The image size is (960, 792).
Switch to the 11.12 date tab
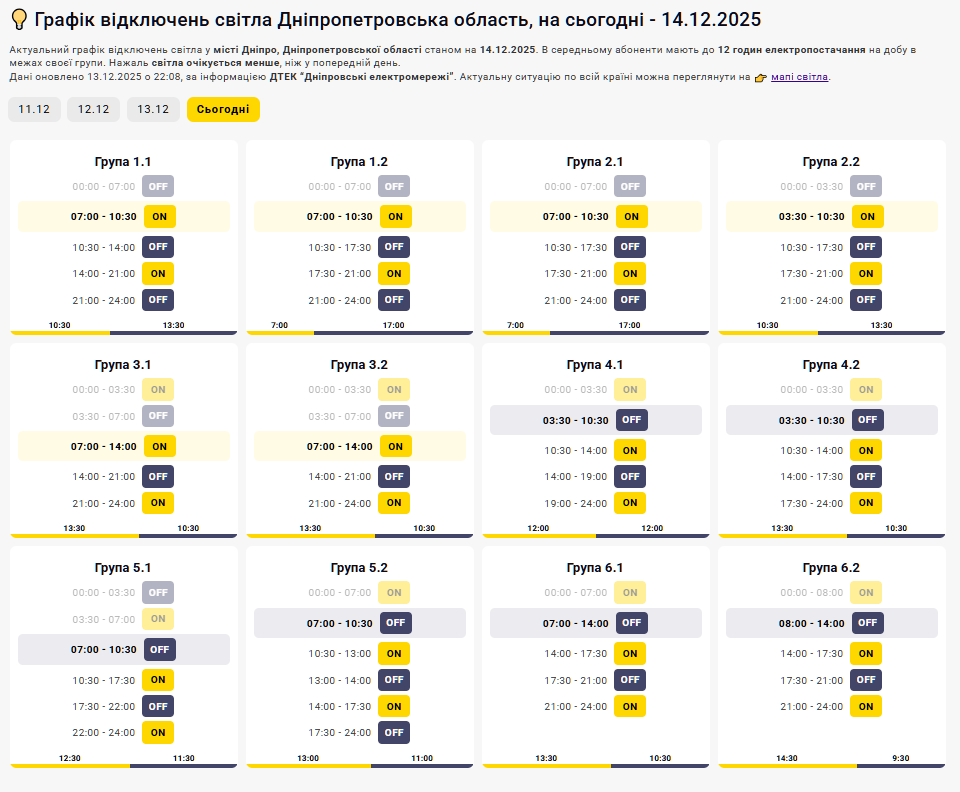point(34,110)
